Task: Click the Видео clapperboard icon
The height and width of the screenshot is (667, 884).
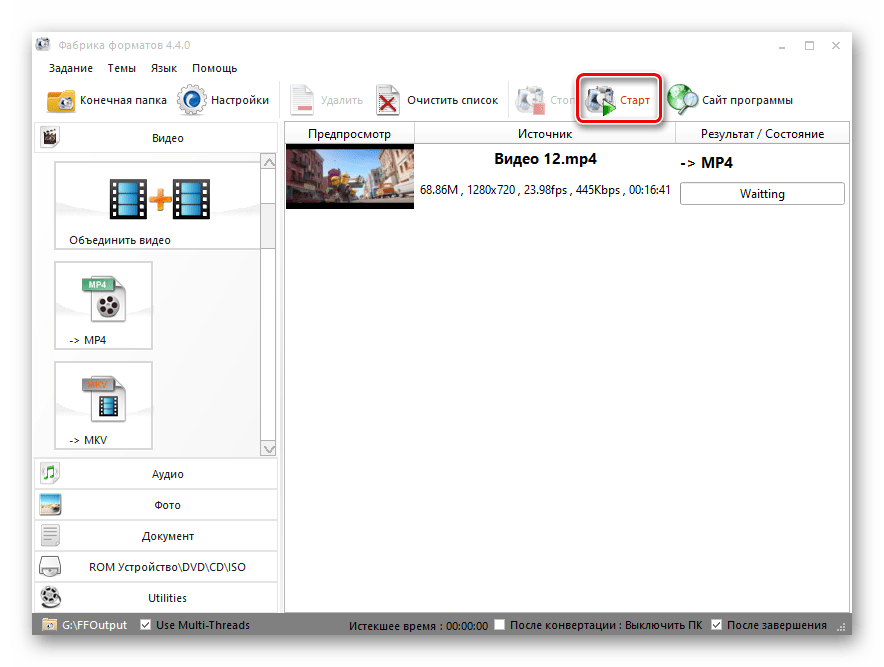Action: click(x=50, y=137)
